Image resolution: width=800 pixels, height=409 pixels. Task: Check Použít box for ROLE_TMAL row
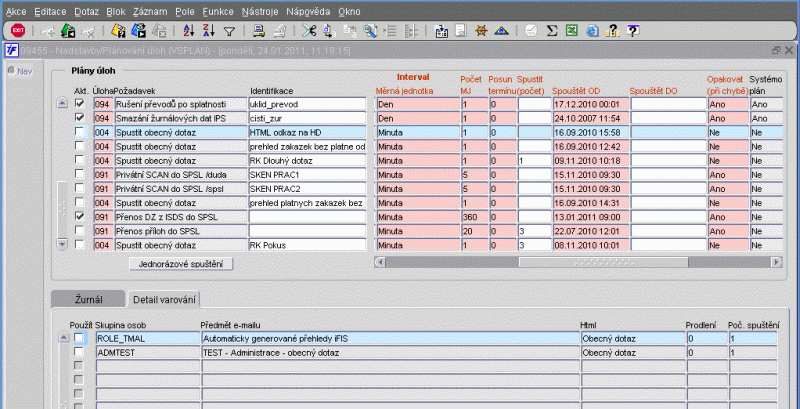80,339
